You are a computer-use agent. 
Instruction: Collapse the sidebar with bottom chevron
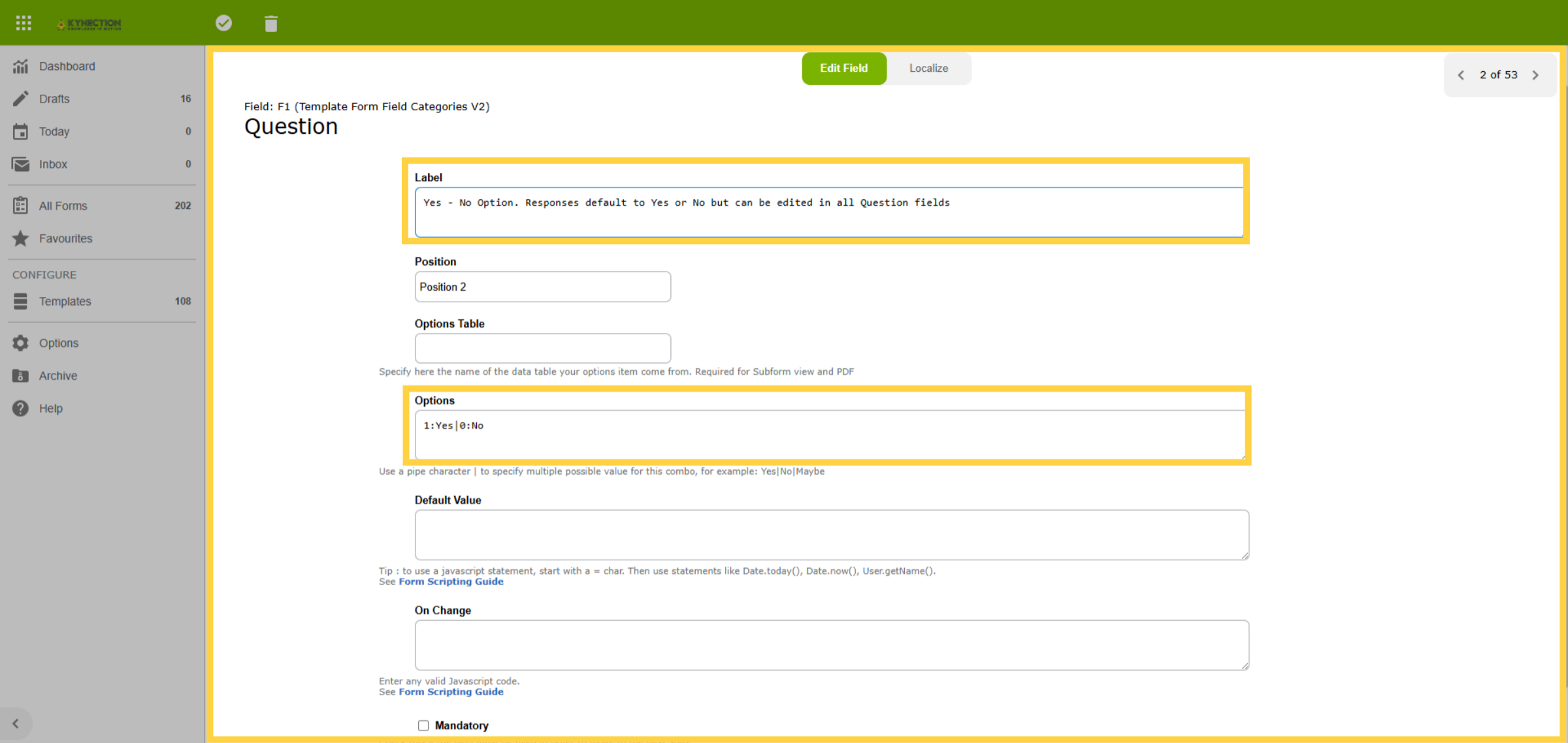coord(16,723)
